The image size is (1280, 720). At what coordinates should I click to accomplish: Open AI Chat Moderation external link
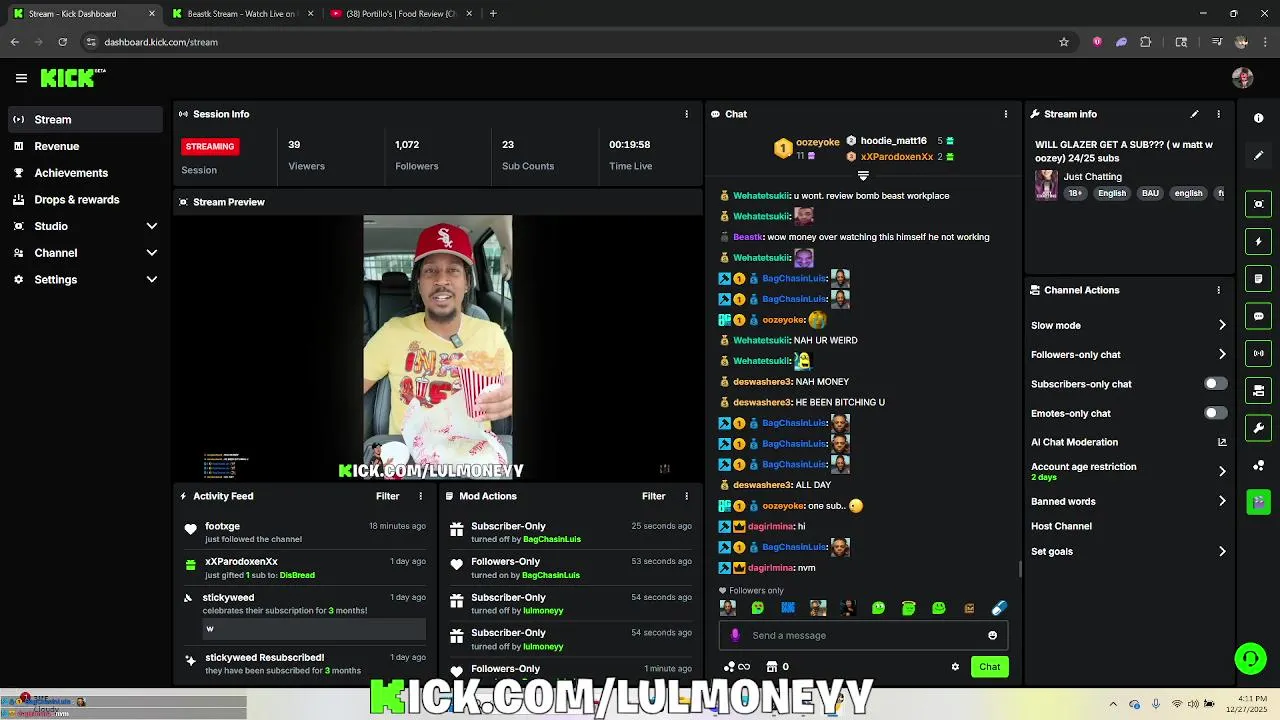(x=1222, y=442)
